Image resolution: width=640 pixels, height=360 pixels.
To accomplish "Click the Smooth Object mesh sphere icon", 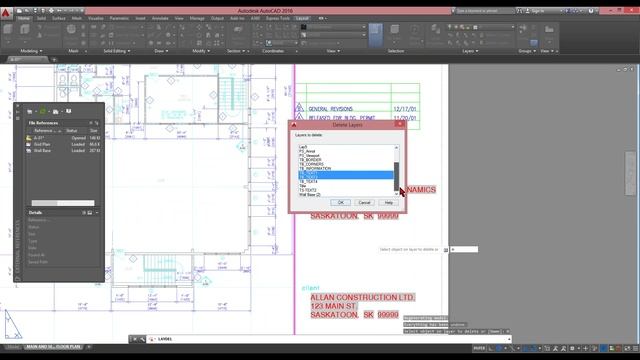I will 71,29.
